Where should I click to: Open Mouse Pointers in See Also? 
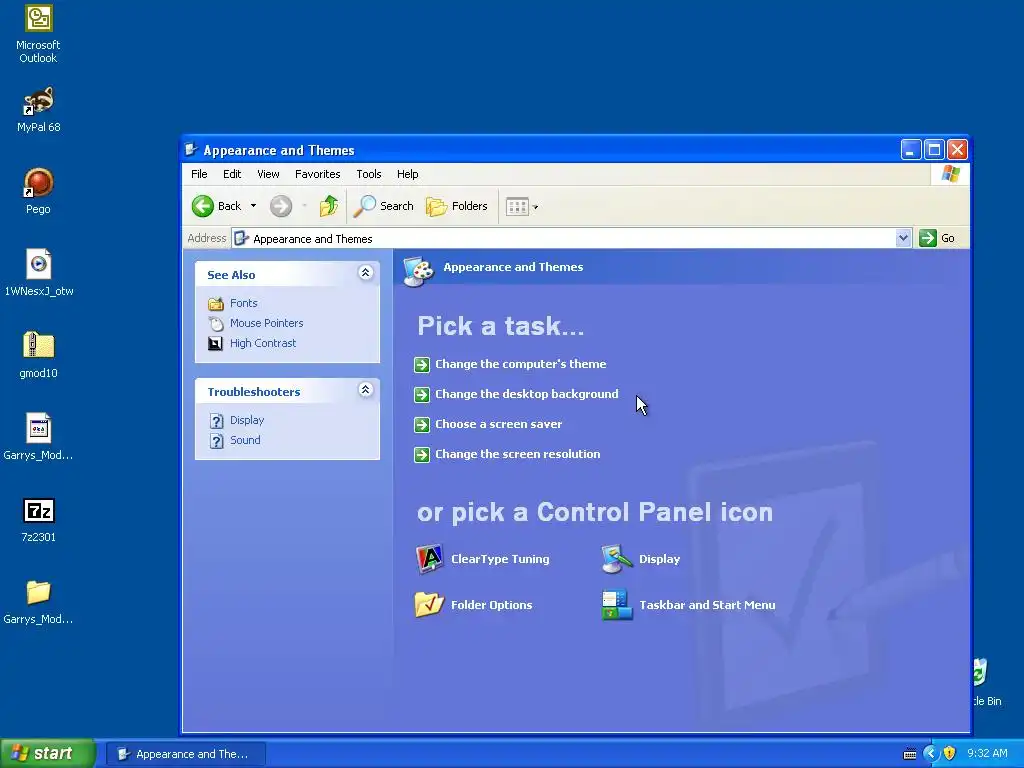point(266,323)
